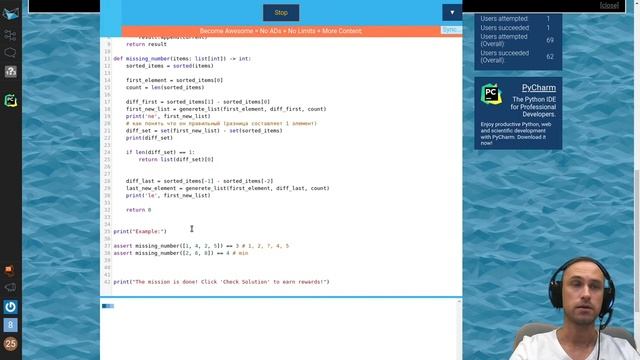640x360 pixels.
Task: Click the print('le', first_new_list) line
Action: 168,196
